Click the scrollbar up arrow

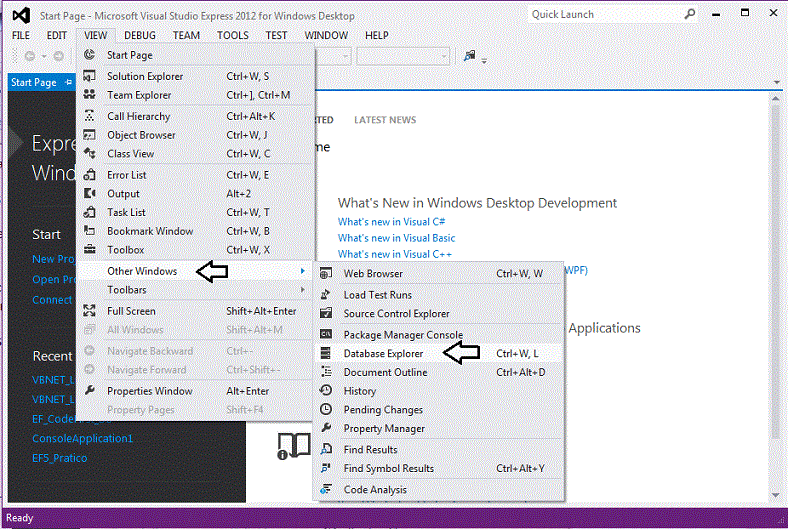click(776, 98)
